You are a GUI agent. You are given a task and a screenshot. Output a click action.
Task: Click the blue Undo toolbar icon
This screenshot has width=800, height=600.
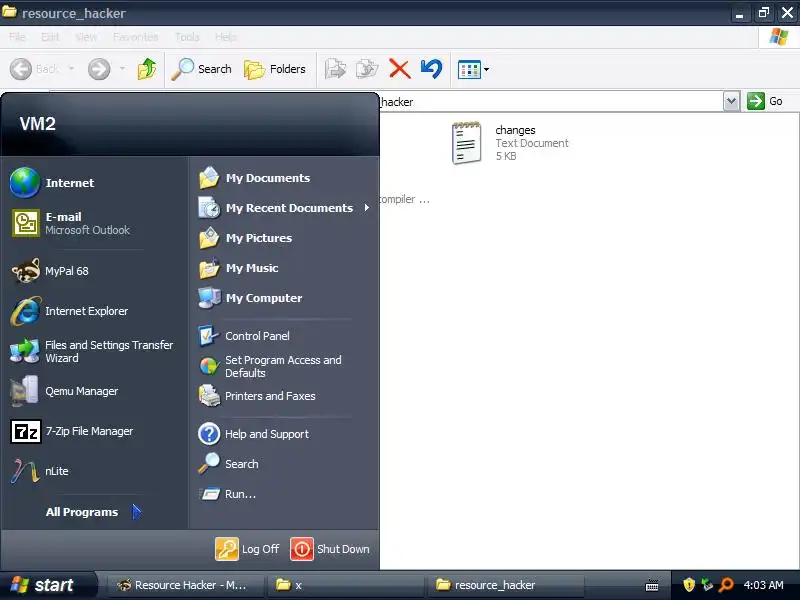432,69
